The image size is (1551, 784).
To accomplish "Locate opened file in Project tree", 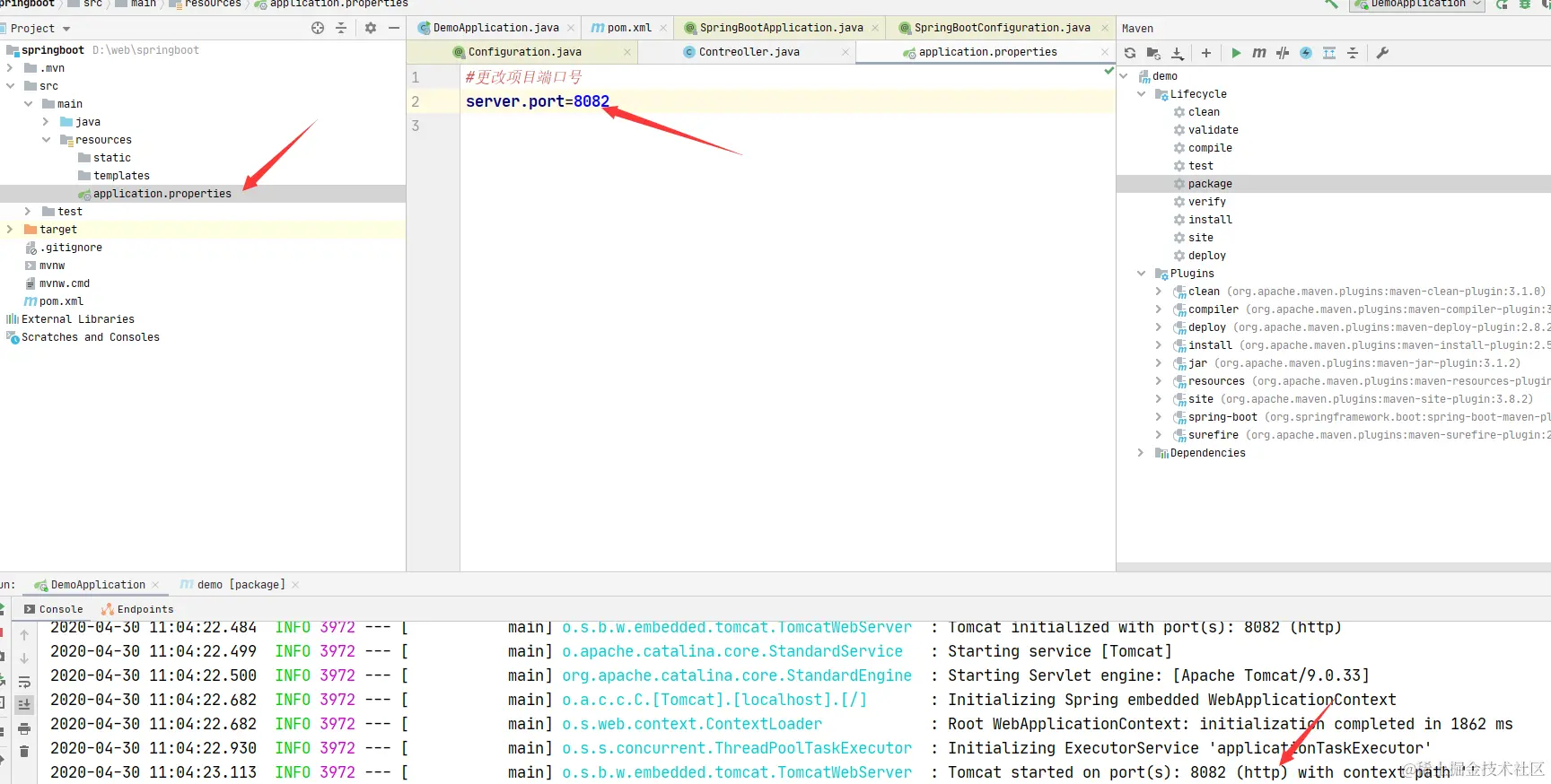I will (318, 28).
